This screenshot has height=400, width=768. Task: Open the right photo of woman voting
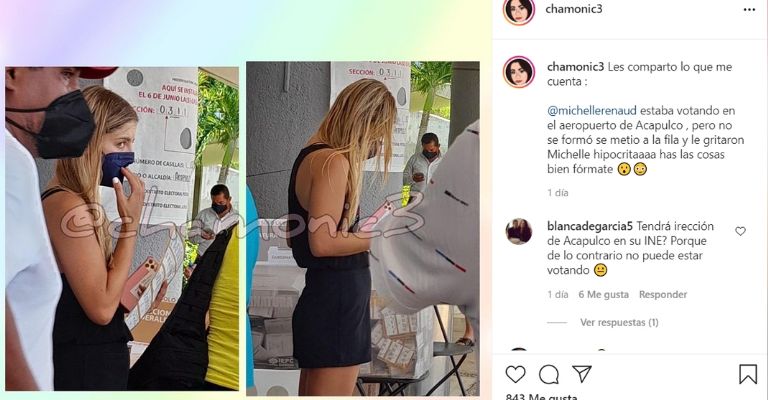coord(363,228)
